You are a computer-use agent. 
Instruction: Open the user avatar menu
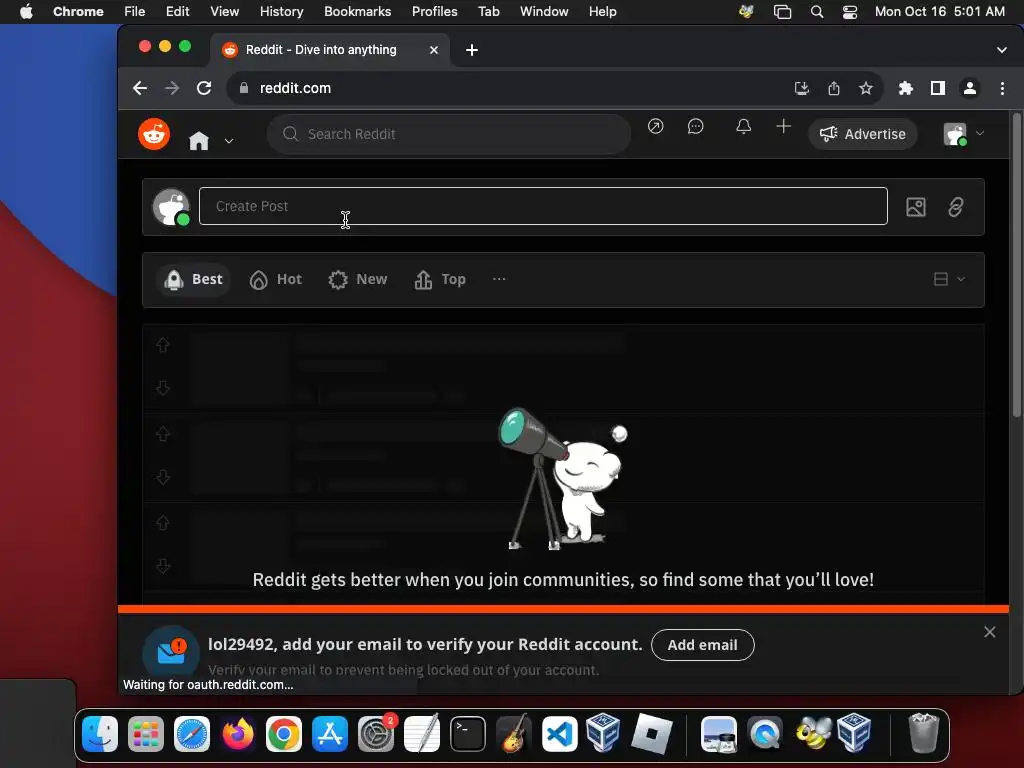[x=963, y=134]
